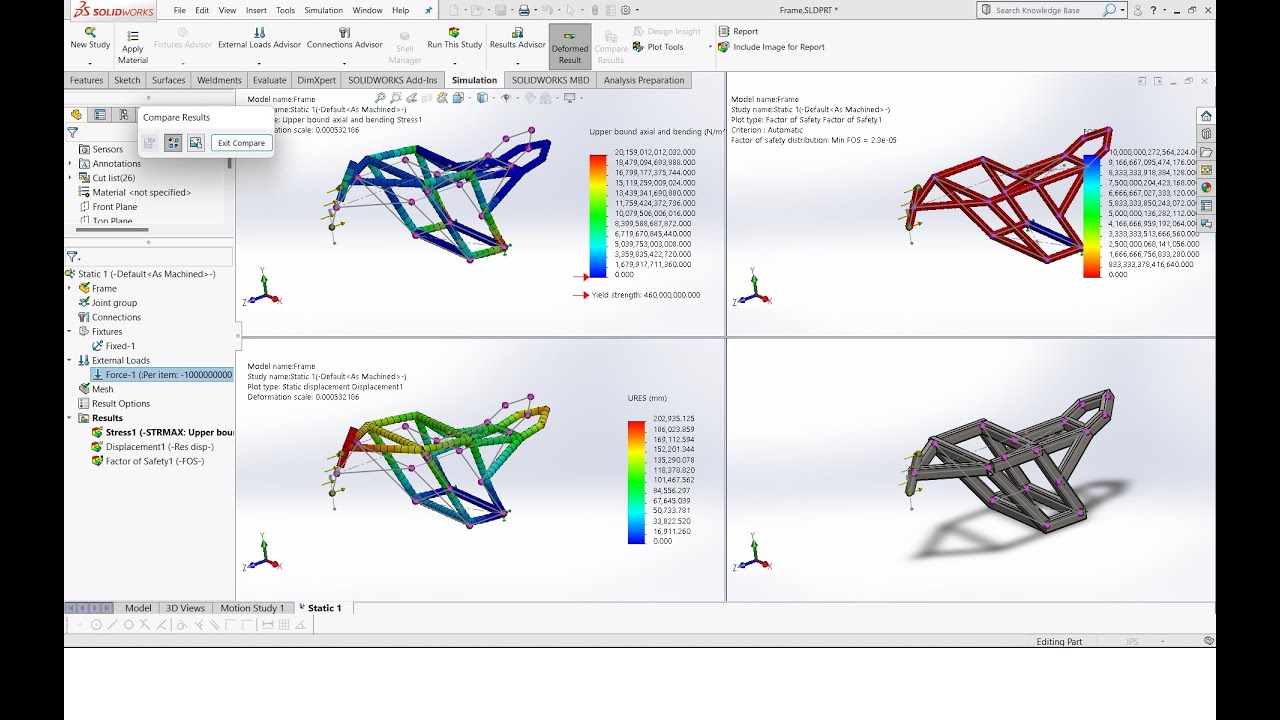The image size is (1280, 720).
Task: Switch to the Motion Study 1 tab
Action: [252, 608]
